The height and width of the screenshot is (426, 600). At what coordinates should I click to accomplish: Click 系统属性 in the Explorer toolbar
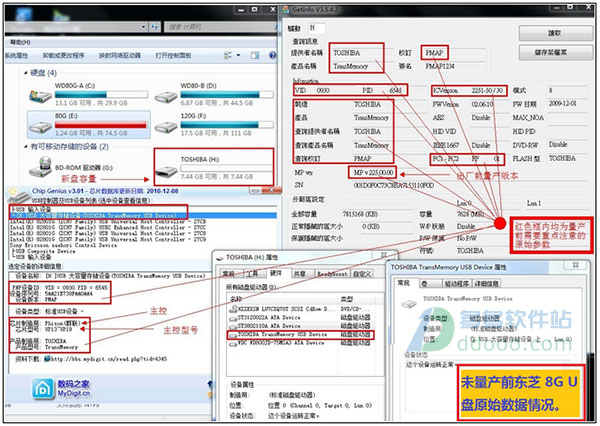tap(16, 56)
